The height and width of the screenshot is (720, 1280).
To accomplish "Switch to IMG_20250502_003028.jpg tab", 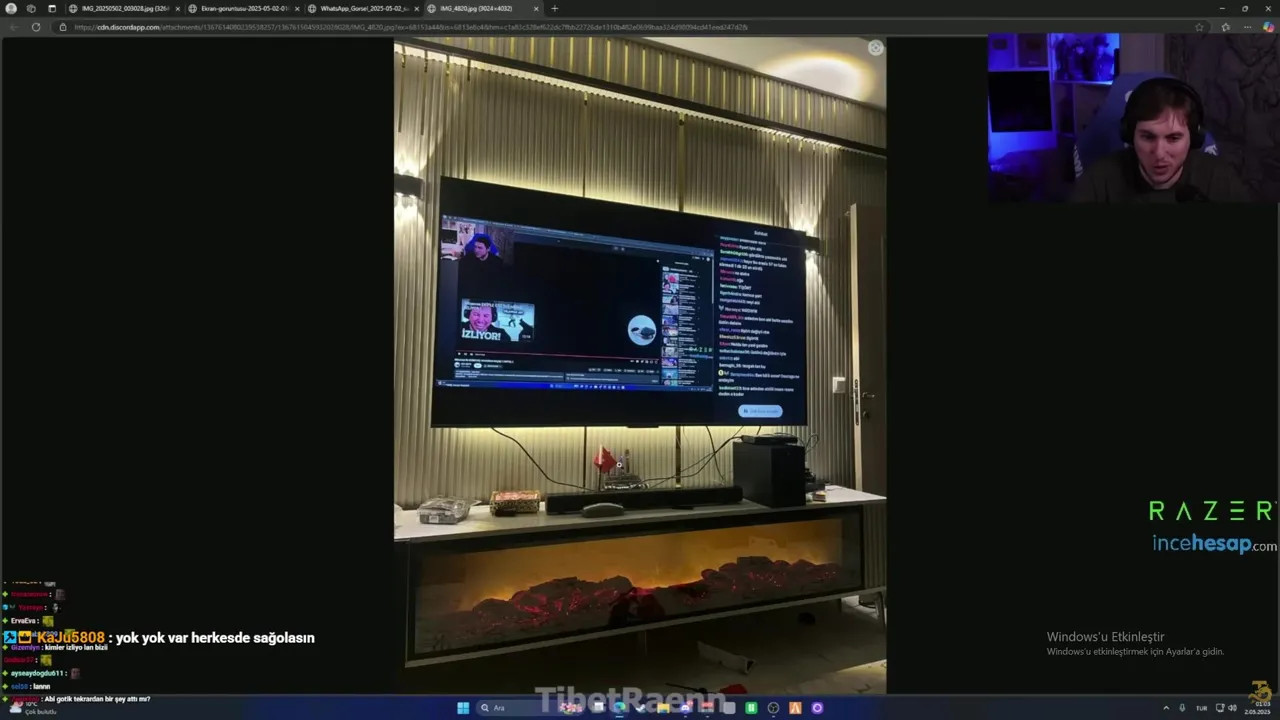I will point(125,8).
